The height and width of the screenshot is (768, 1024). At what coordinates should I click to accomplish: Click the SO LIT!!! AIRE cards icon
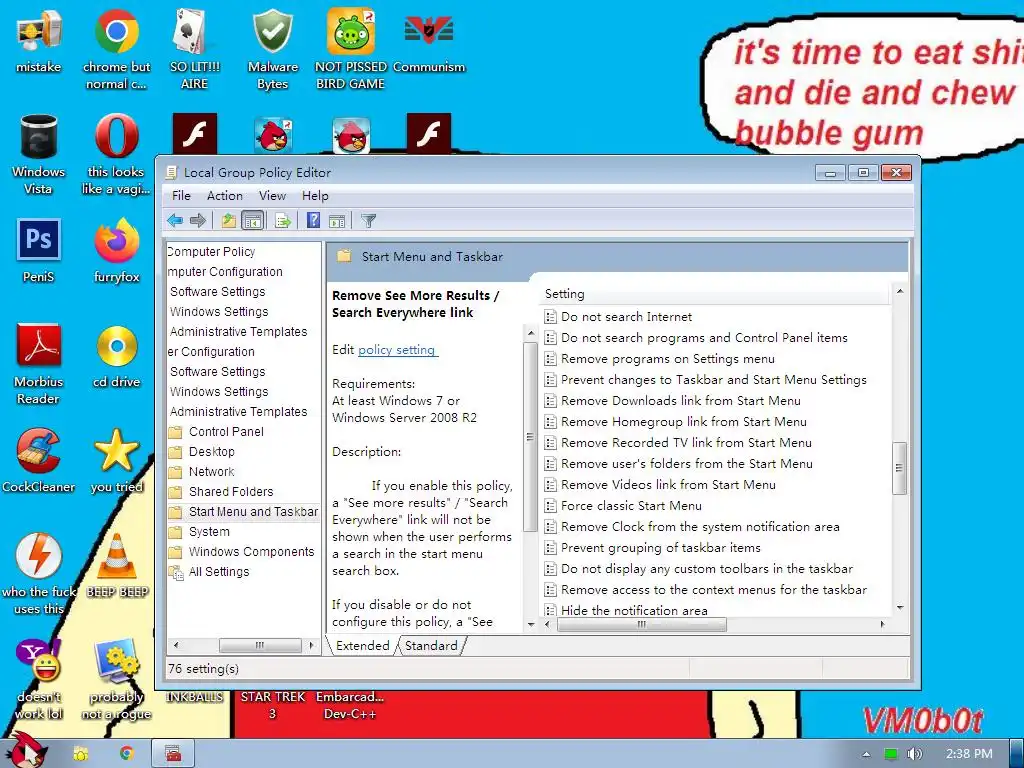(x=194, y=49)
